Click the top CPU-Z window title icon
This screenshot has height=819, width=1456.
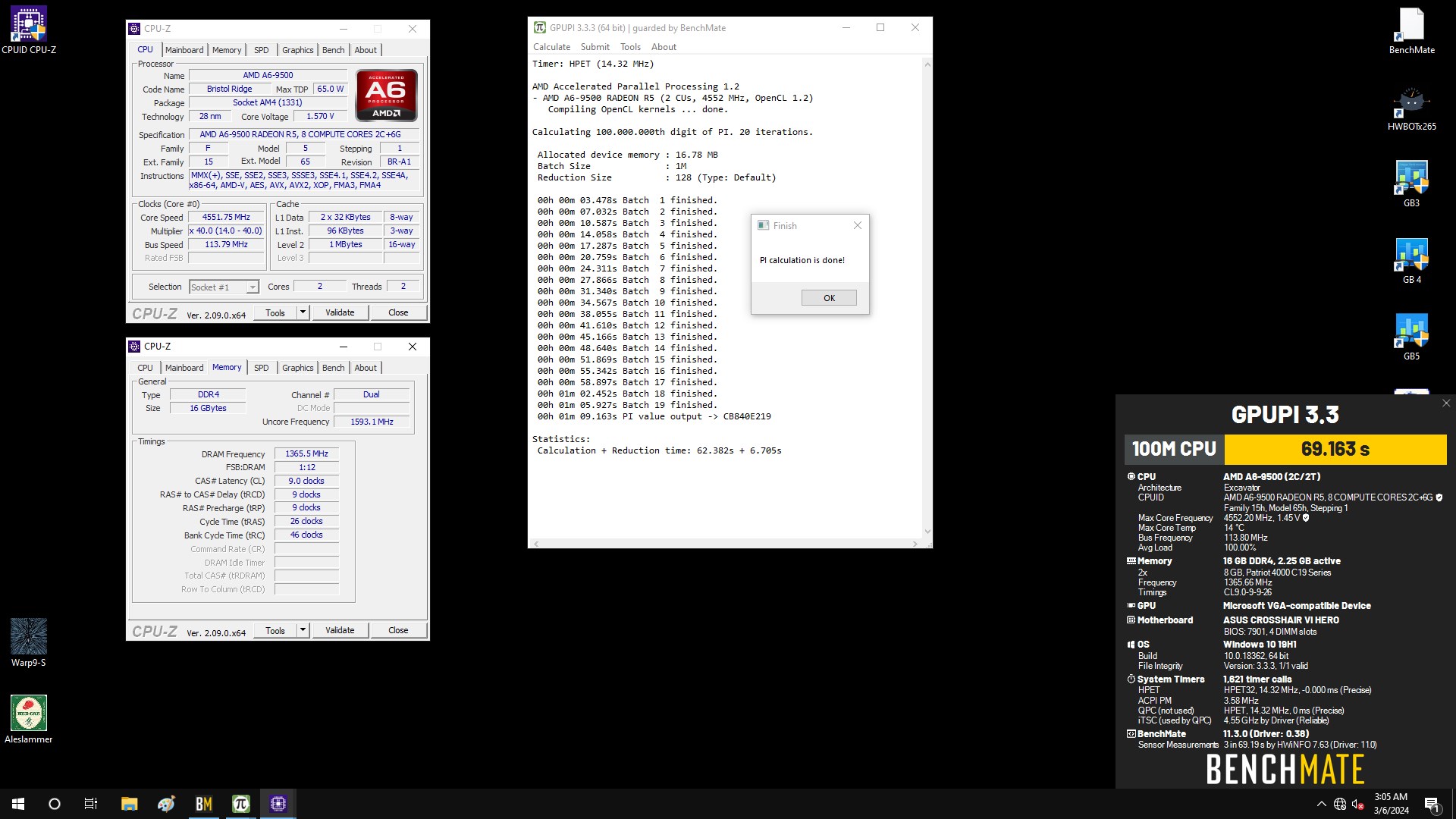click(x=134, y=29)
